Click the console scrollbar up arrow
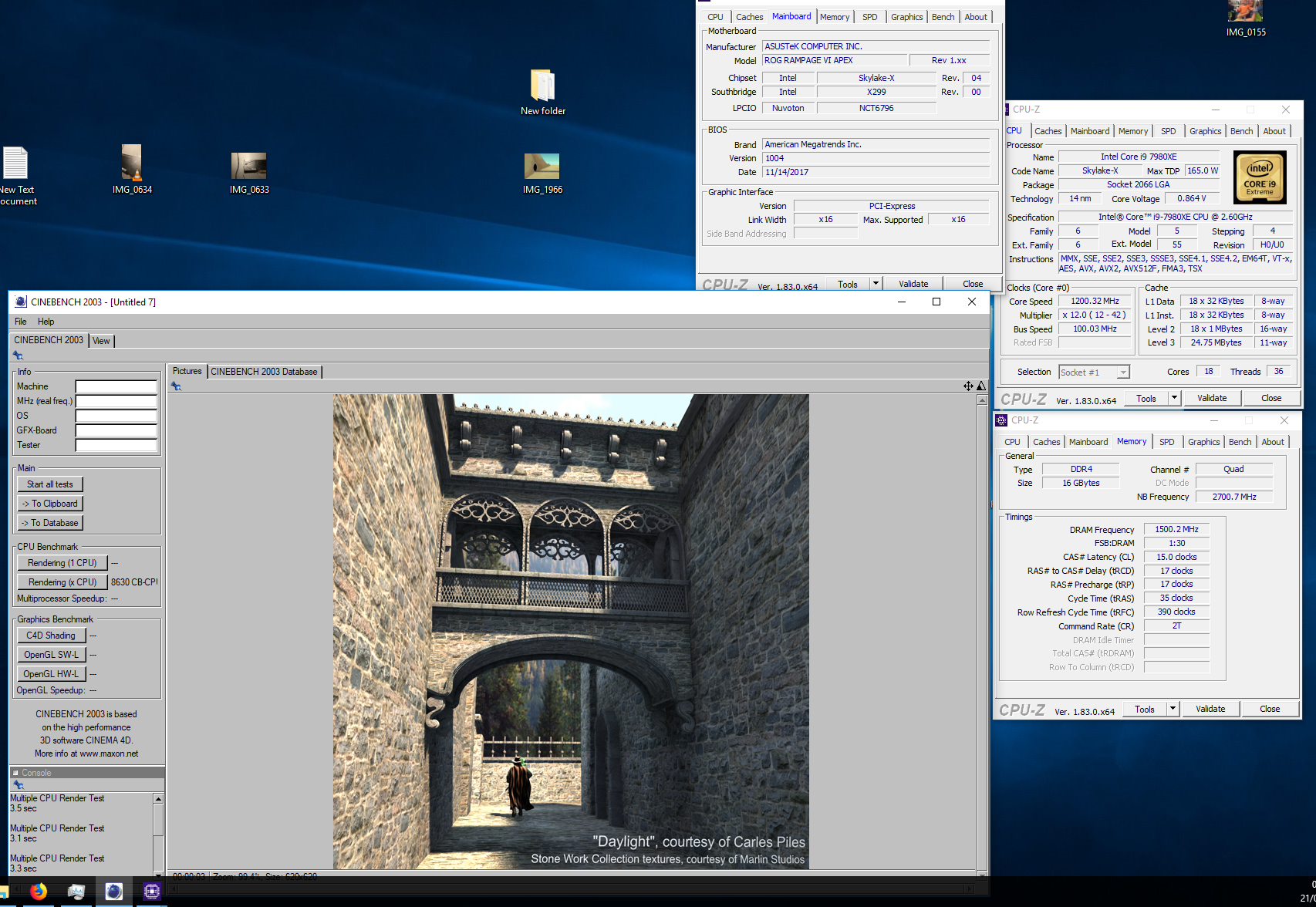1316x907 pixels. coord(158,799)
